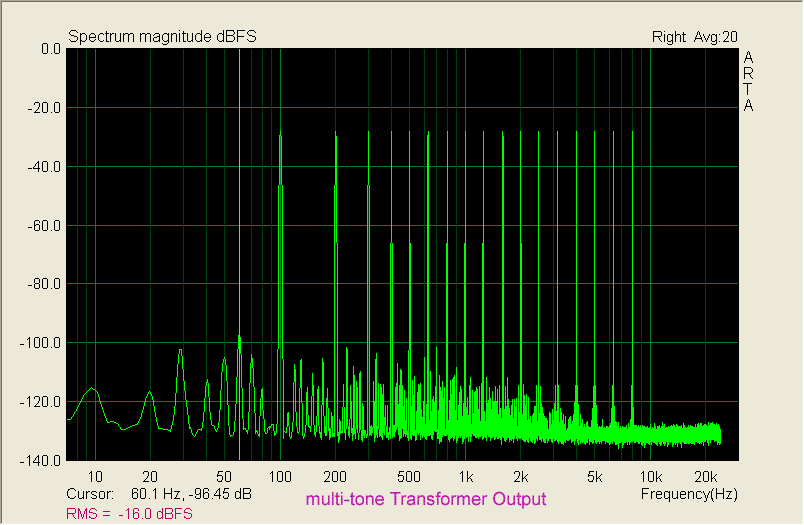Screen dimensions: 804x525
Task: Click the 'Spectrum magnitude dBFS' title text
Action: 162,37
